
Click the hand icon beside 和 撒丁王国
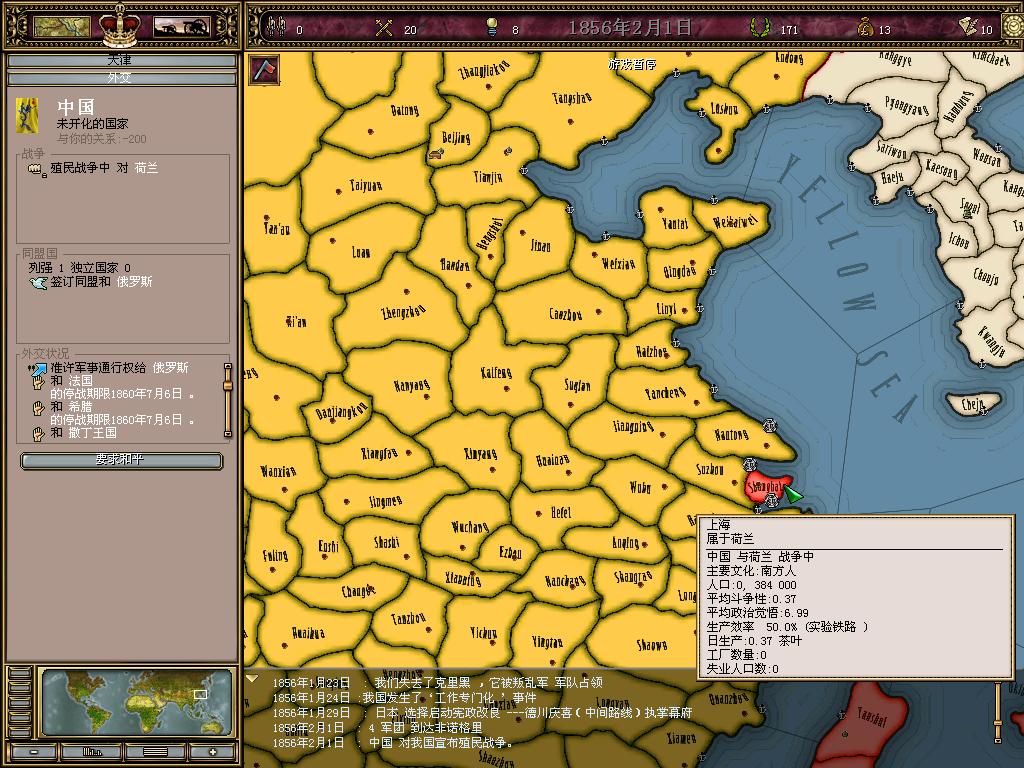tap(39, 434)
